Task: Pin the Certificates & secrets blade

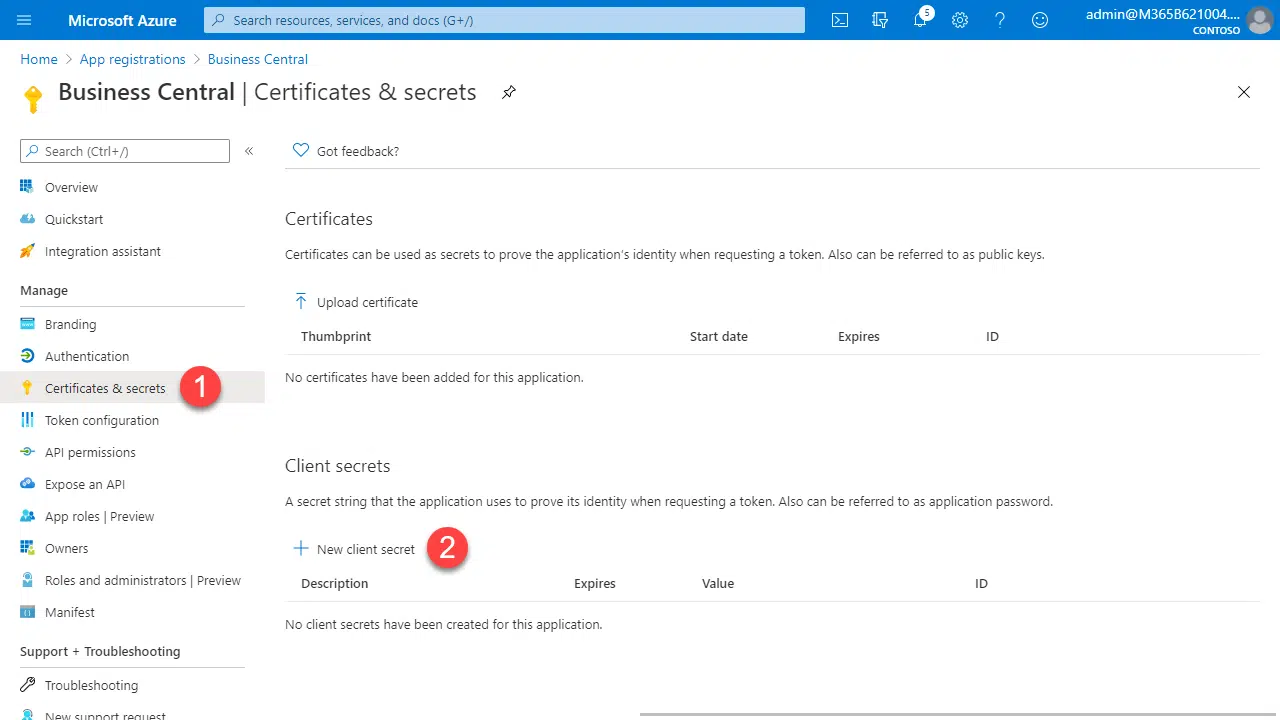Action: (x=509, y=92)
